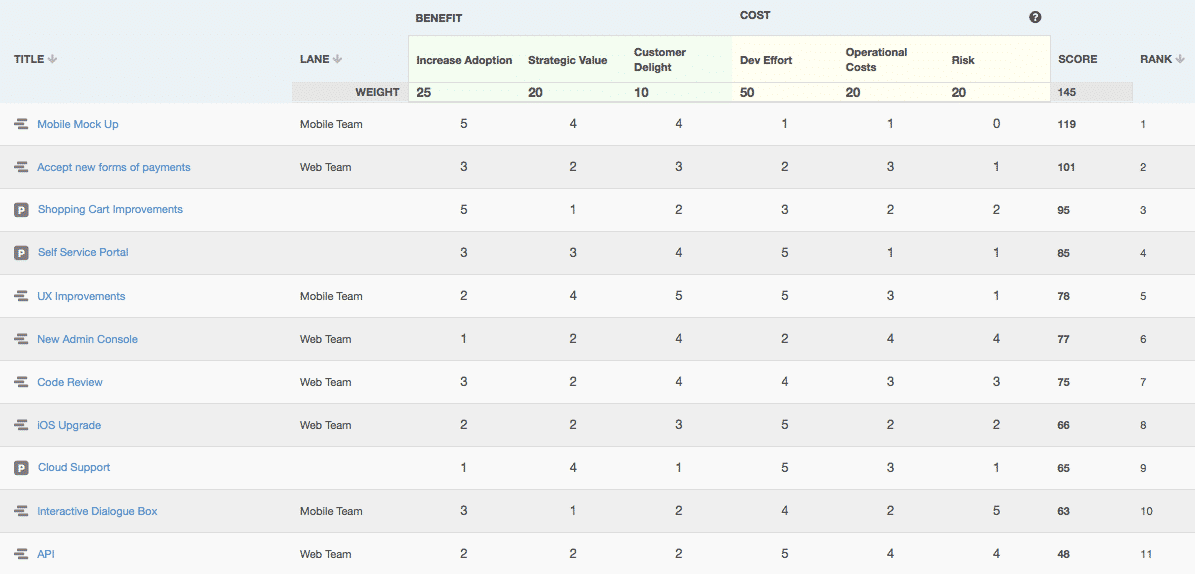This screenshot has width=1195, height=574.
Task: Click the bar icon beside UX Improvements
Action: pyautogui.click(x=21, y=297)
